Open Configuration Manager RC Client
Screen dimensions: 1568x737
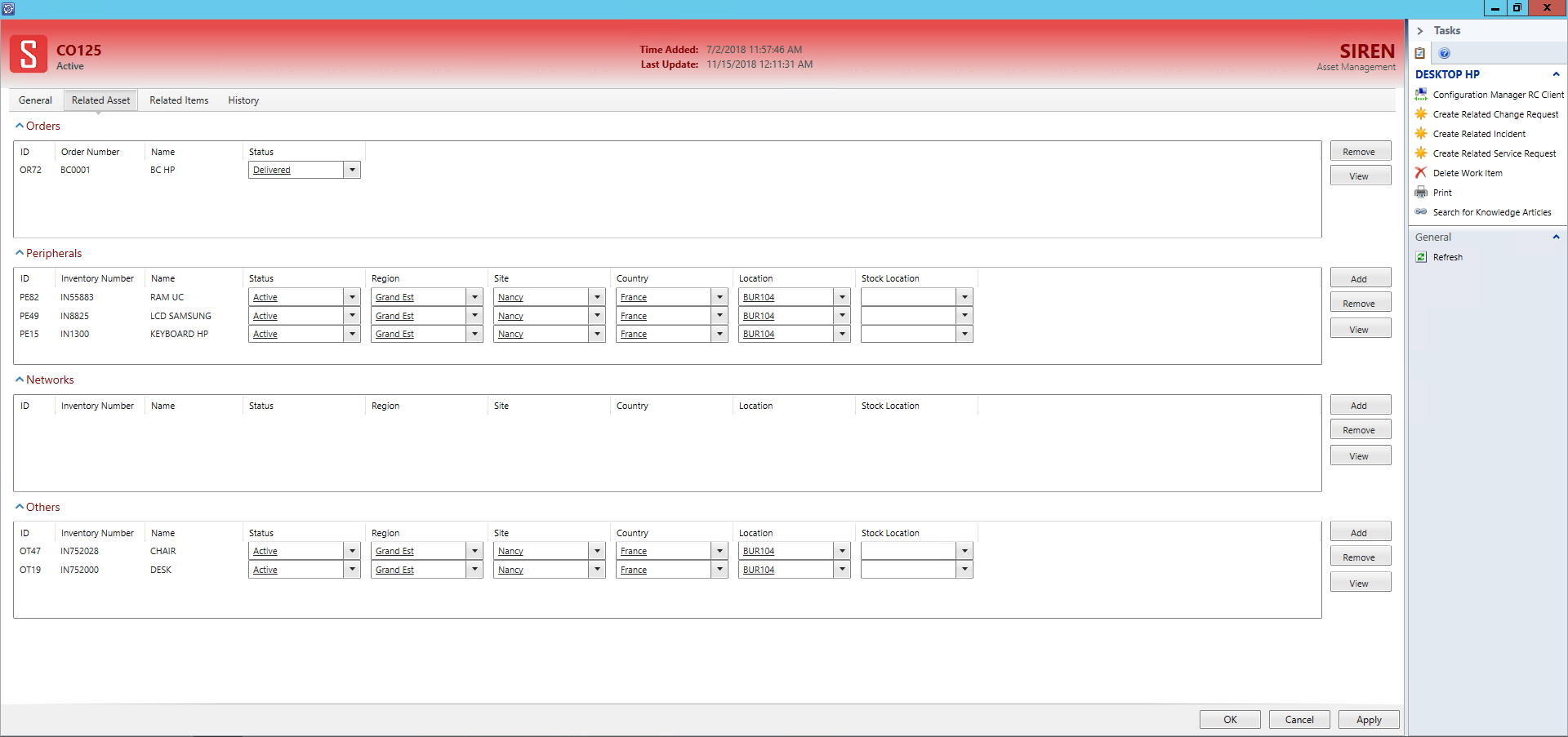pyautogui.click(x=1496, y=95)
